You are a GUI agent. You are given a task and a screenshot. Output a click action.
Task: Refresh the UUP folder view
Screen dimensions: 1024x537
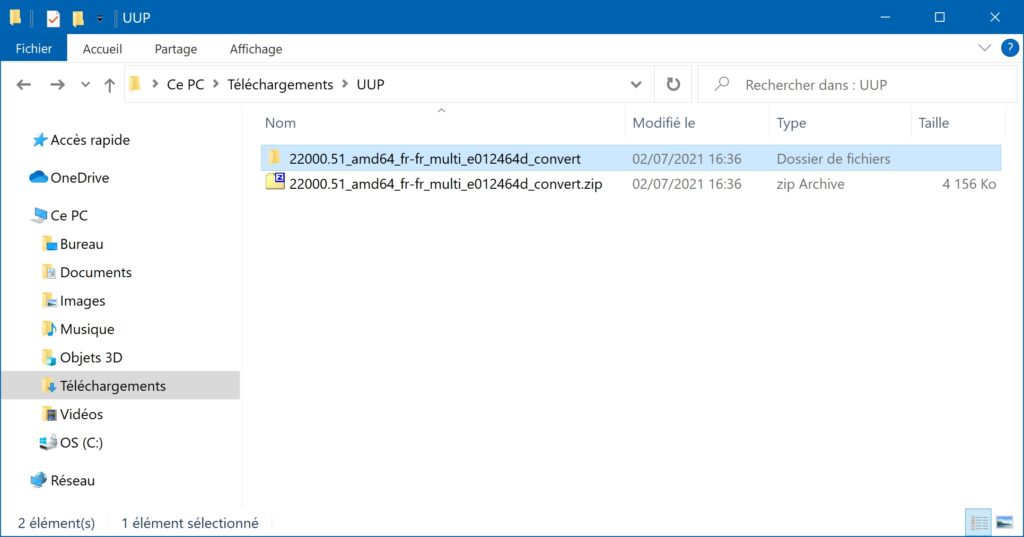[x=673, y=84]
